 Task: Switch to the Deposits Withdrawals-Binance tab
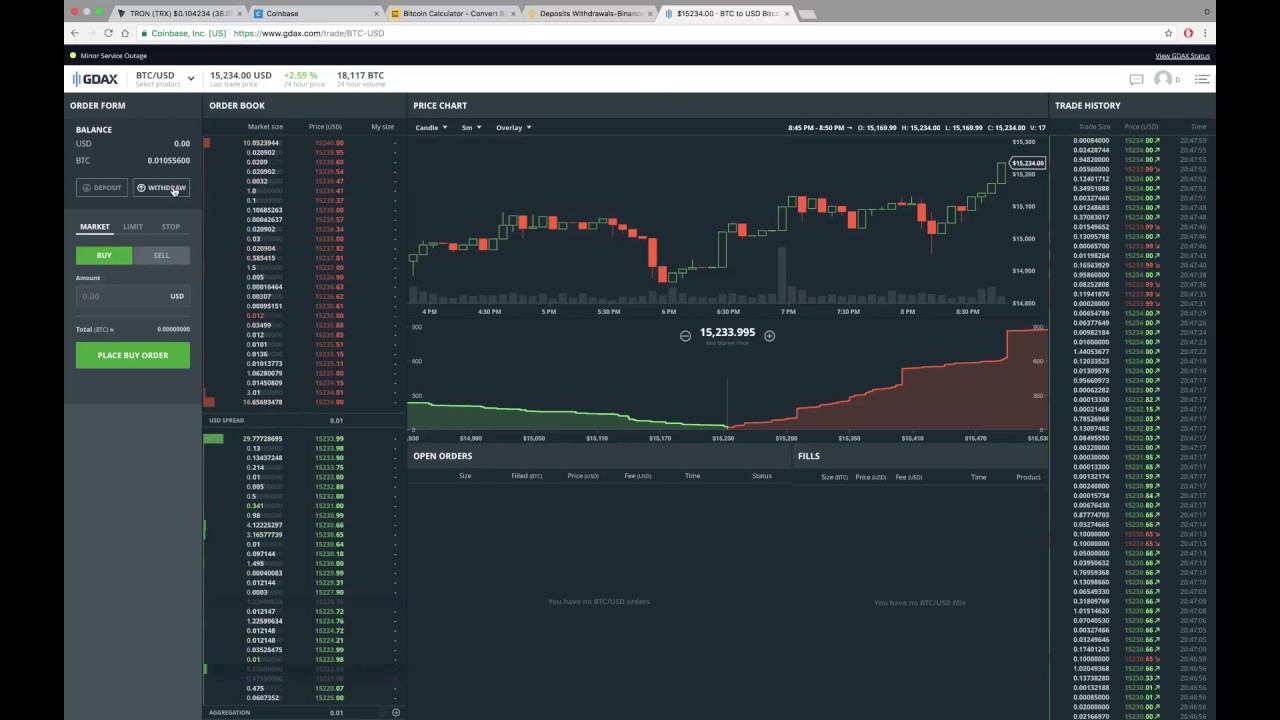click(x=590, y=14)
